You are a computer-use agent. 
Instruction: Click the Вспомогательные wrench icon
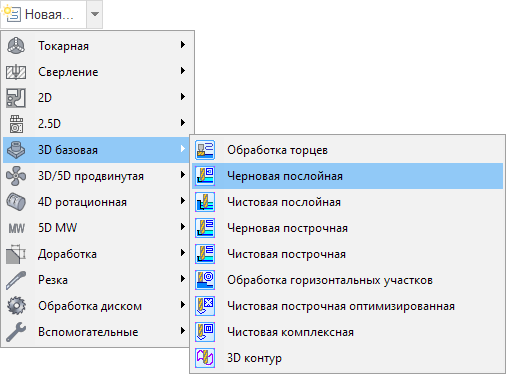[x=16, y=332]
